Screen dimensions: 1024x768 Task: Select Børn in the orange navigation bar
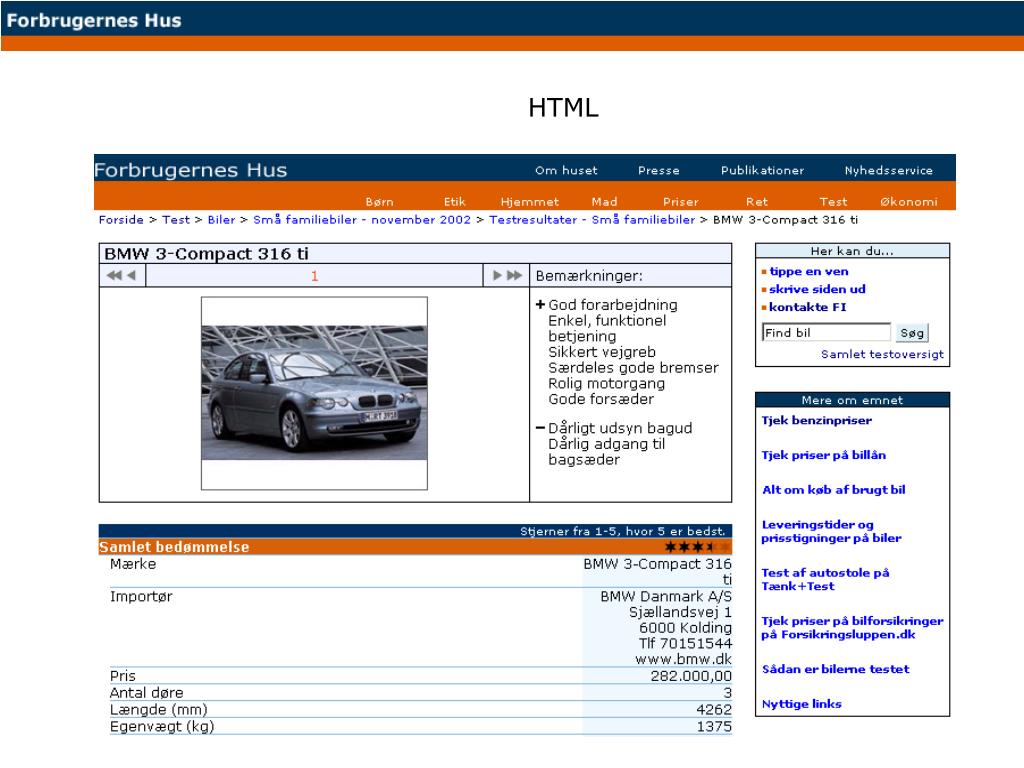tap(379, 202)
